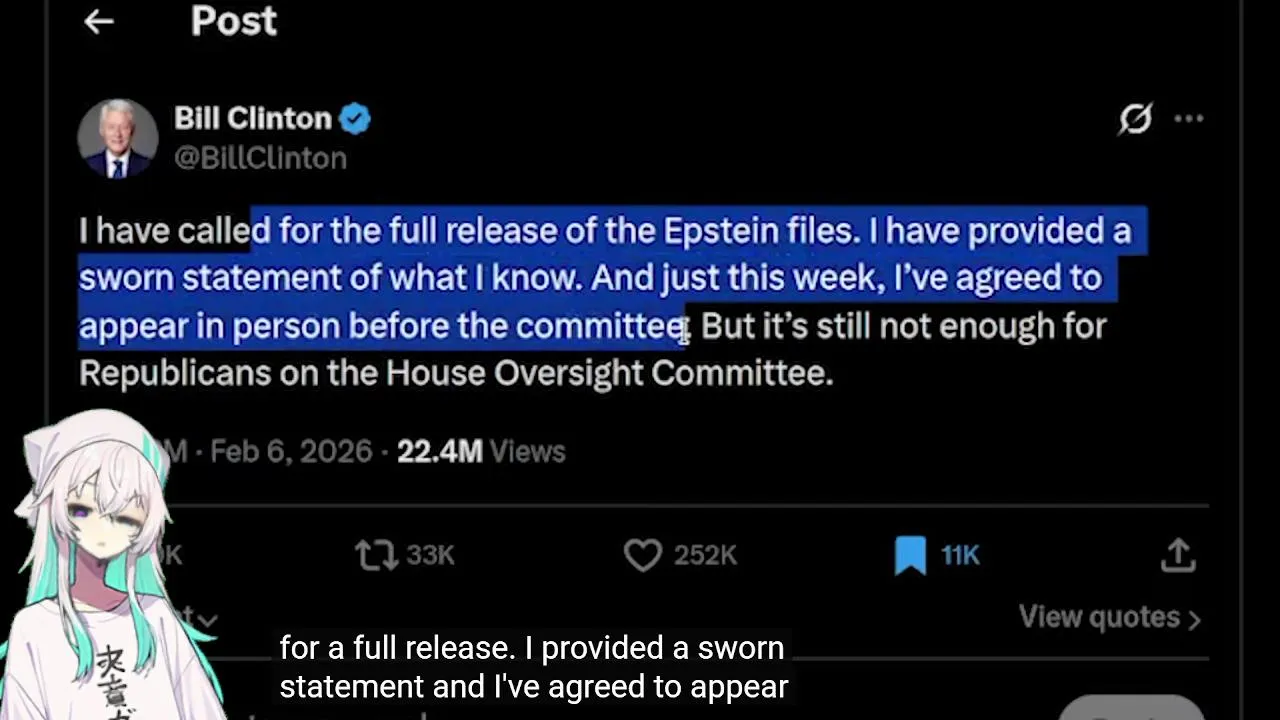Go back using the left arrow
This screenshot has width=1280, height=720.
pyautogui.click(x=99, y=21)
